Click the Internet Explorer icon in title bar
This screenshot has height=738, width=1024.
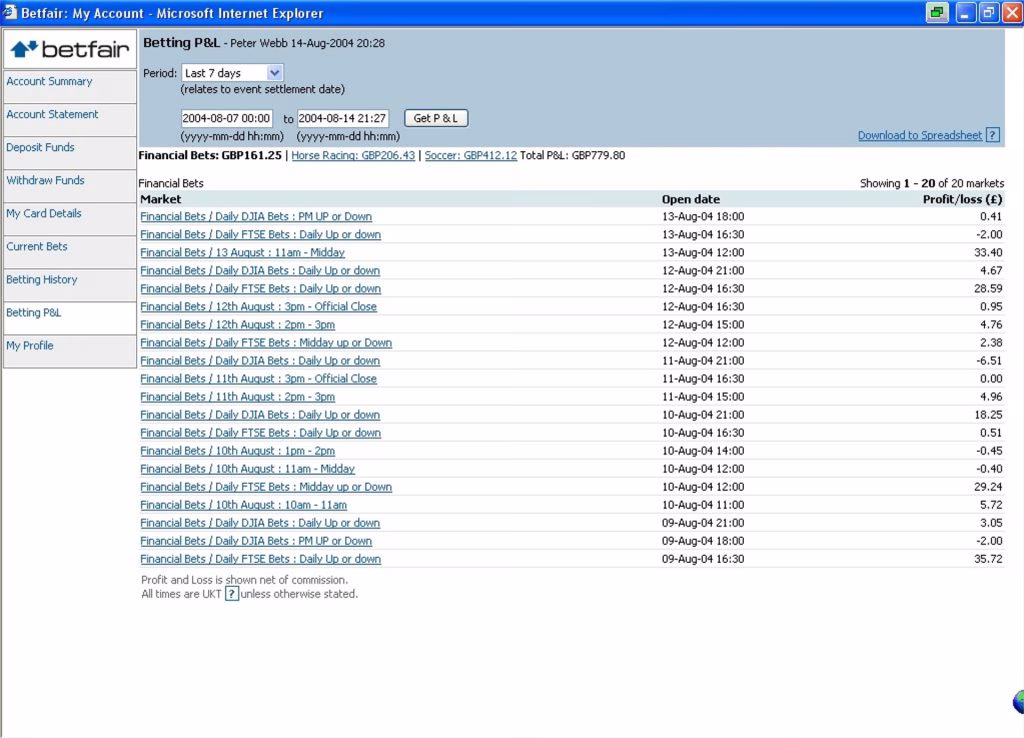point(9,12)
